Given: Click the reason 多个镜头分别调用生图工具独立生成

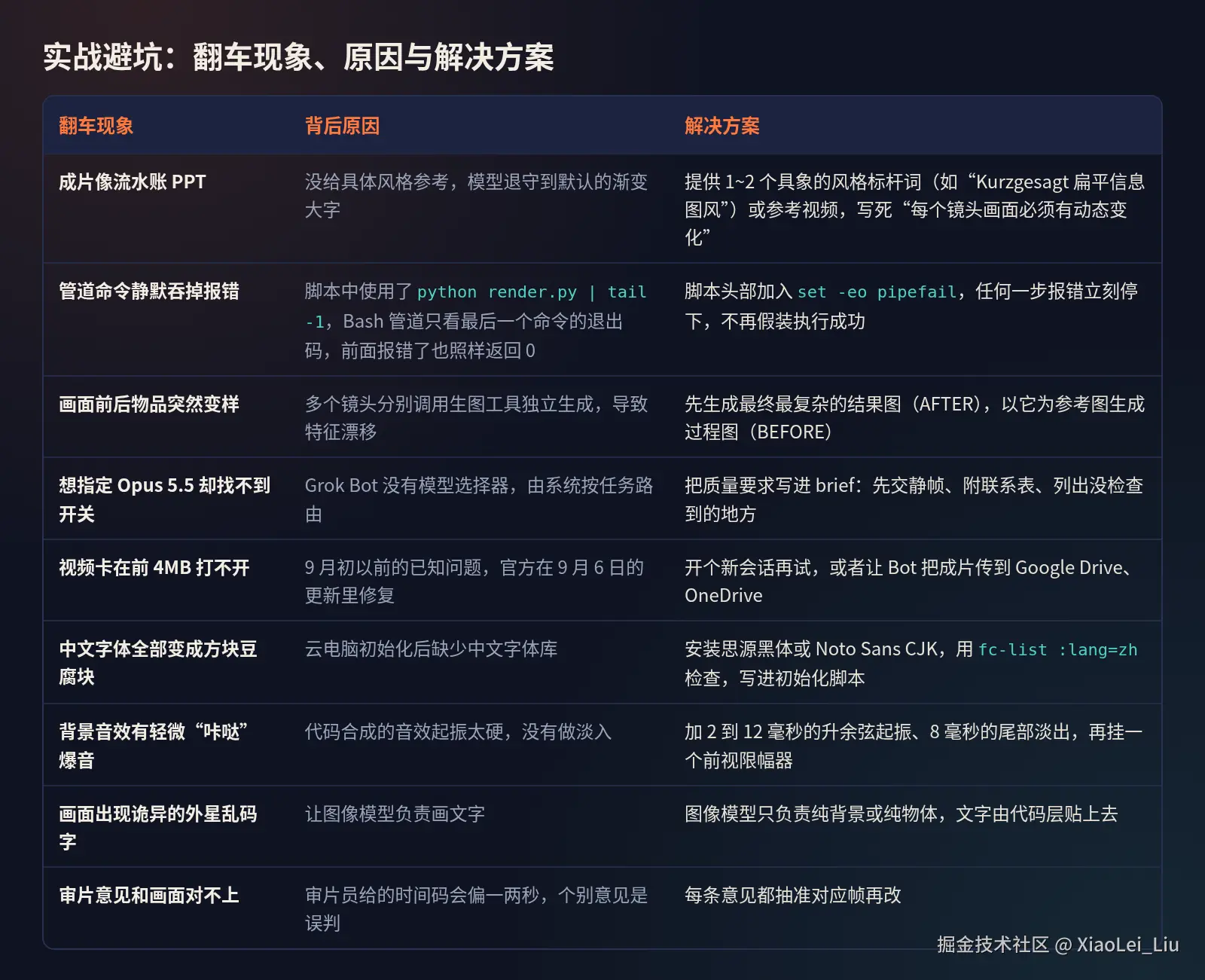Looking at the screenshot, I should pos(476,418).
